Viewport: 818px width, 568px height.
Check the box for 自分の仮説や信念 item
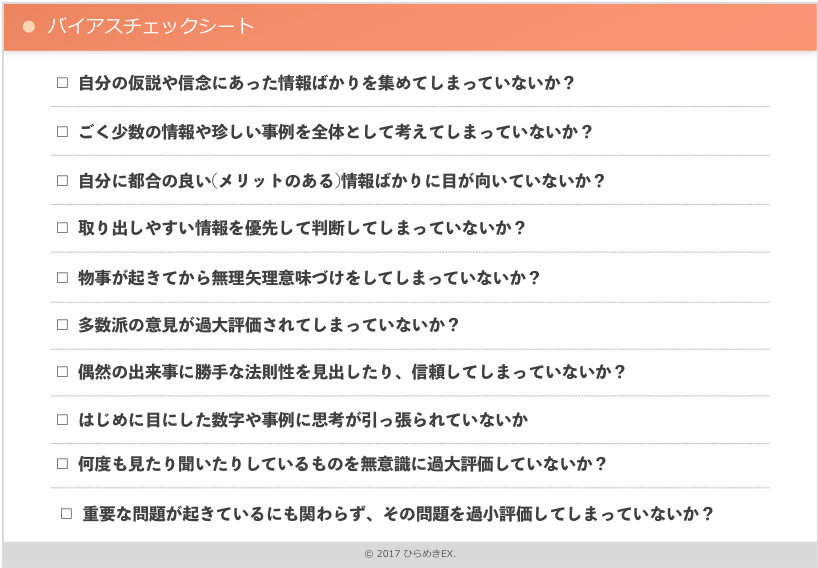tap(62, 83)
